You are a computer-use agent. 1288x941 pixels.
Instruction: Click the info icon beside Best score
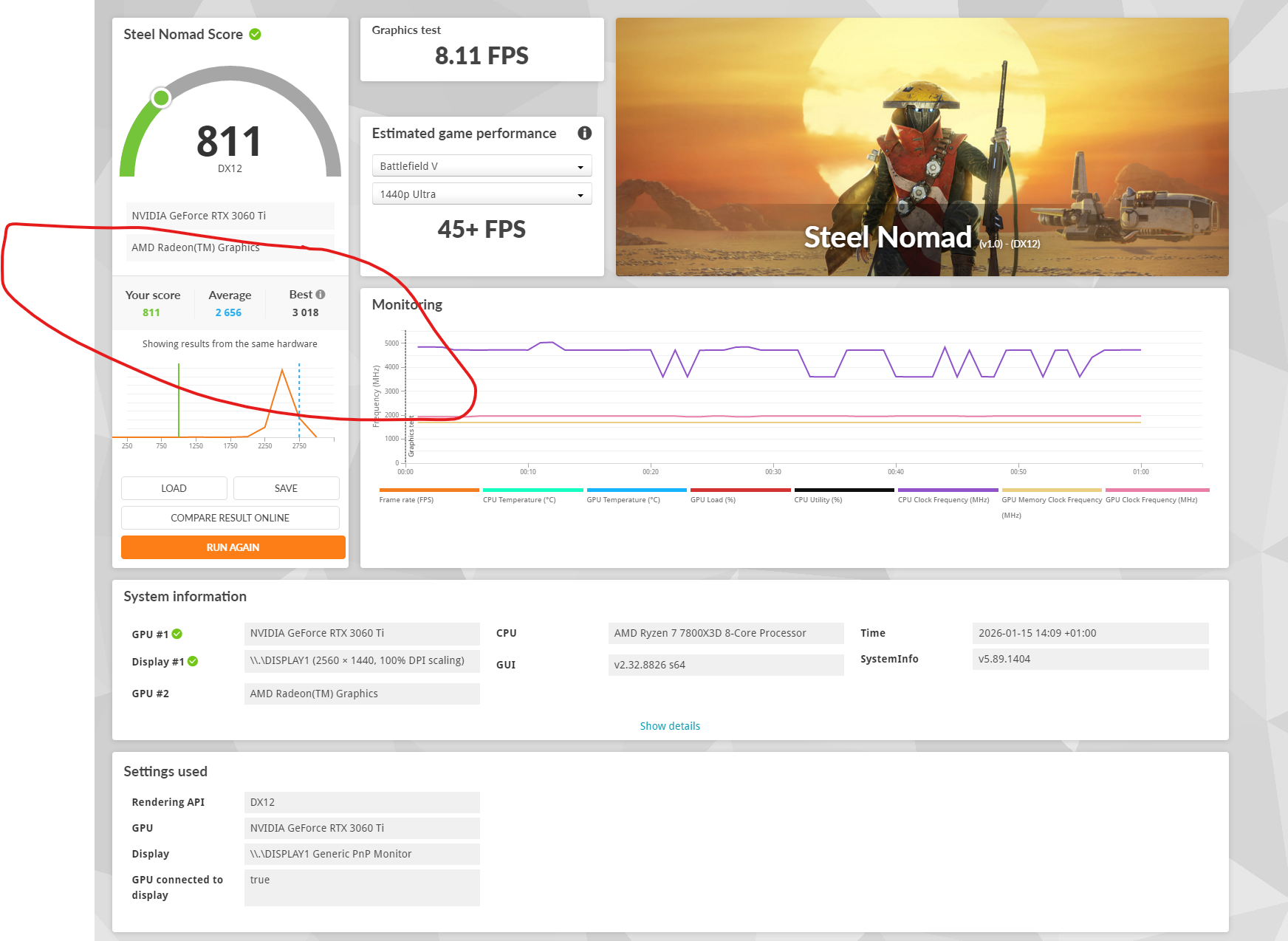(x=321, y=294)
